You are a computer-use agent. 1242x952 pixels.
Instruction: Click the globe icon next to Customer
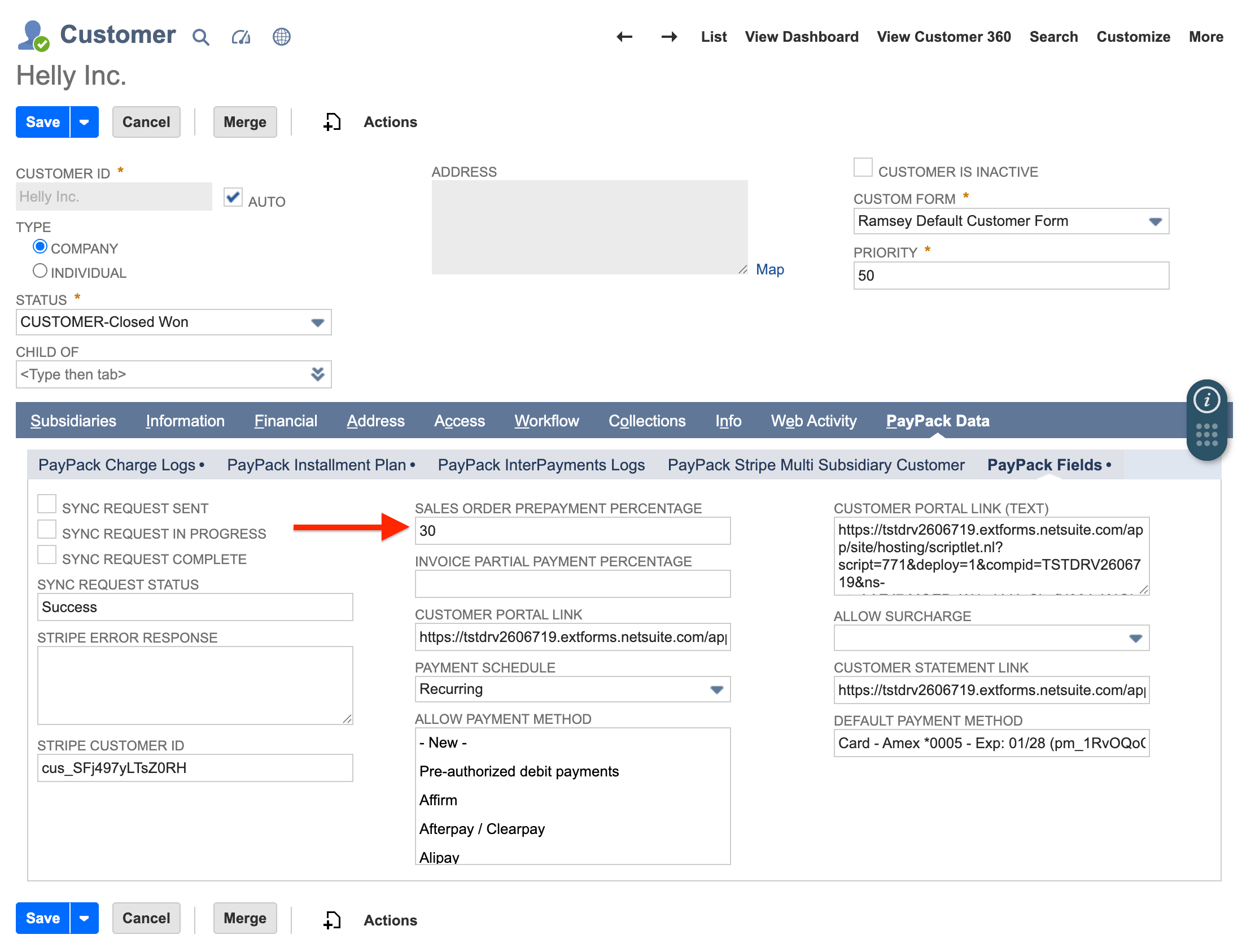[281, 37]
